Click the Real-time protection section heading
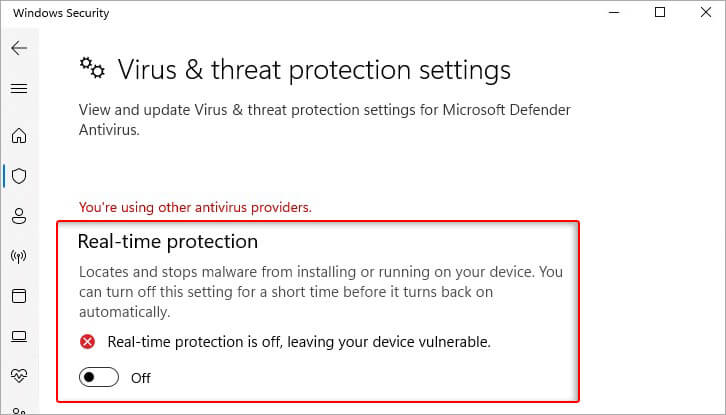Image resolution: width=726 pixels, height=415 pixels. pyautogui.click(x=168, y=241)
